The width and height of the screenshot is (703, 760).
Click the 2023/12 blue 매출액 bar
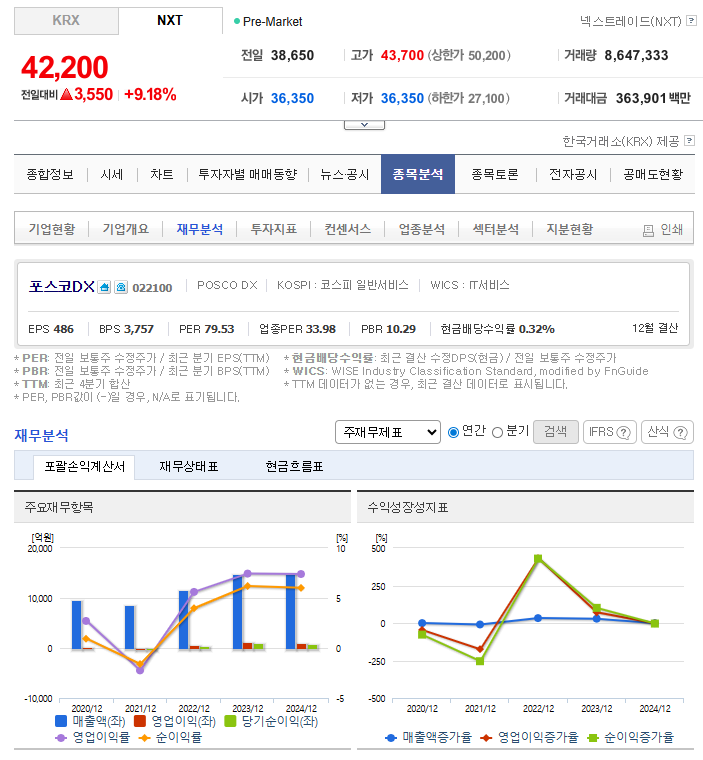coord(238,612)
